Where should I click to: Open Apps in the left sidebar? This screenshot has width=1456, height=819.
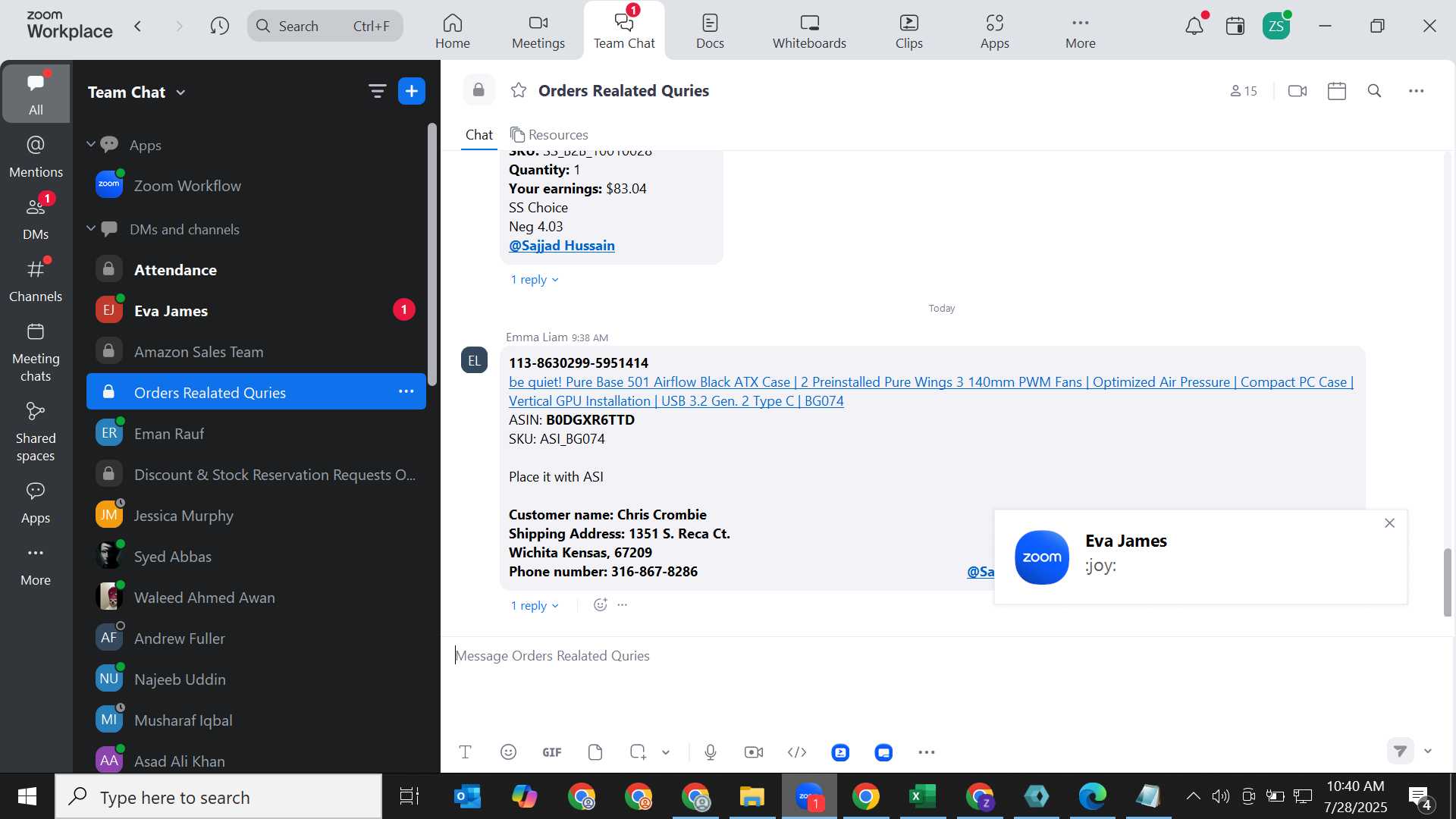36,503
